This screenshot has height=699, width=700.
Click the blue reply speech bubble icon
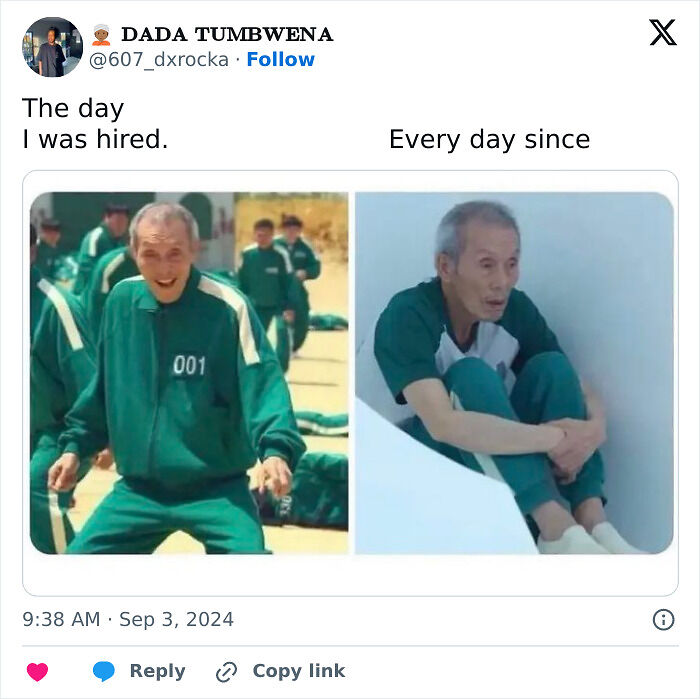pos(104,671)
